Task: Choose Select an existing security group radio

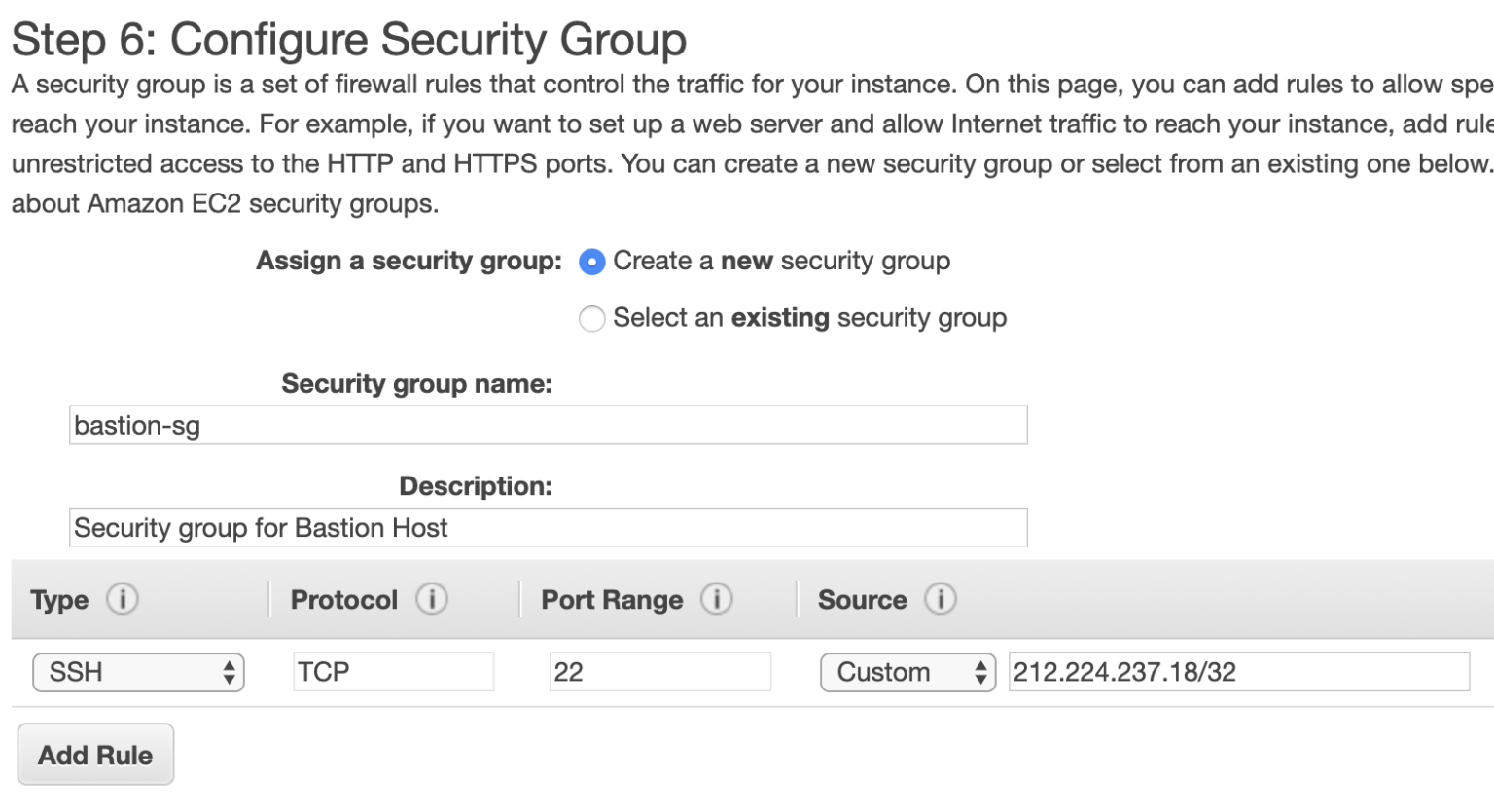Action: [591, 319]
